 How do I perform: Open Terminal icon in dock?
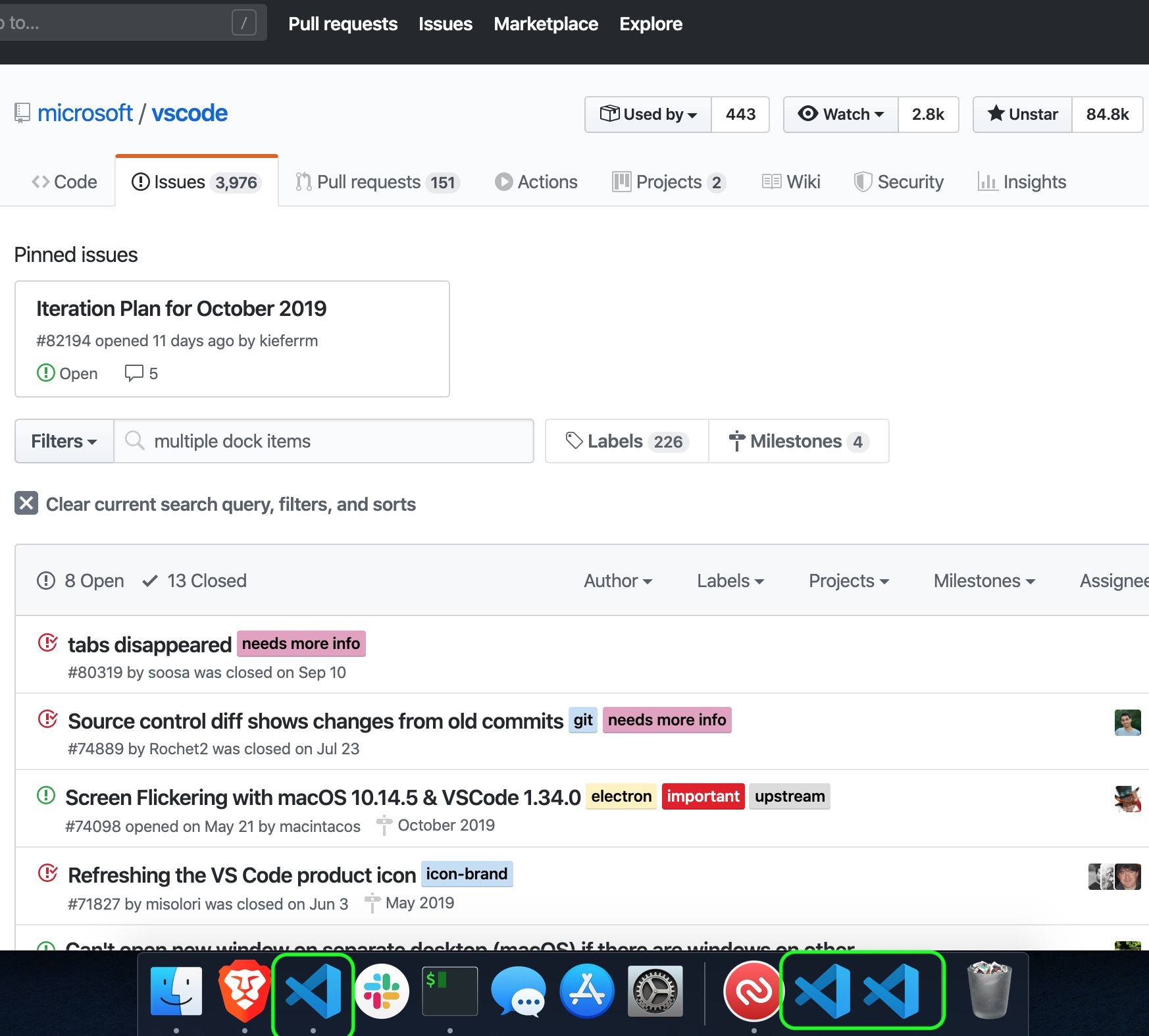450,991
